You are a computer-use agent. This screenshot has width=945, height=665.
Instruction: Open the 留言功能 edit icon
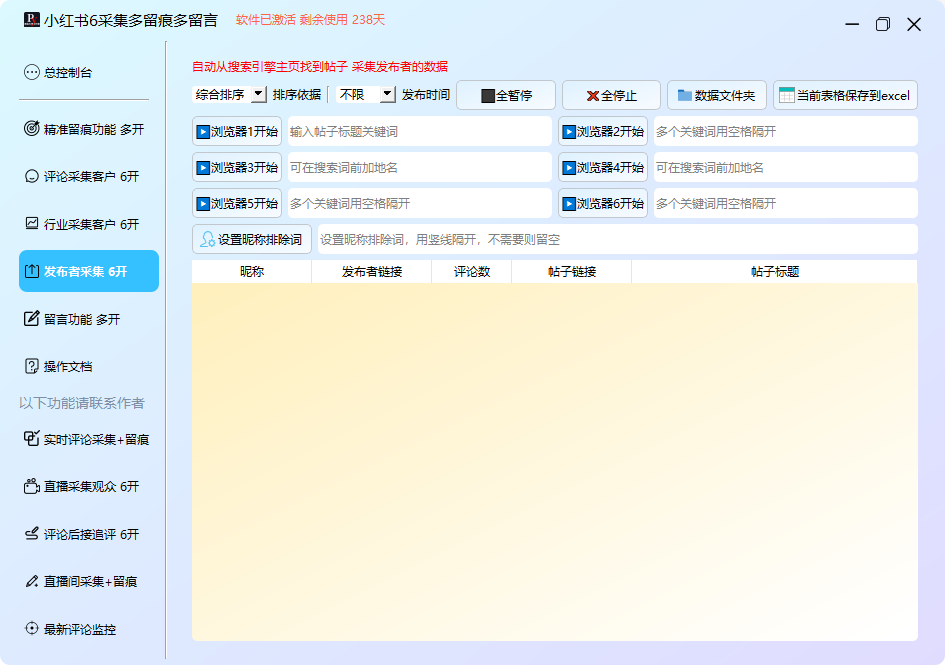(31, 319)
